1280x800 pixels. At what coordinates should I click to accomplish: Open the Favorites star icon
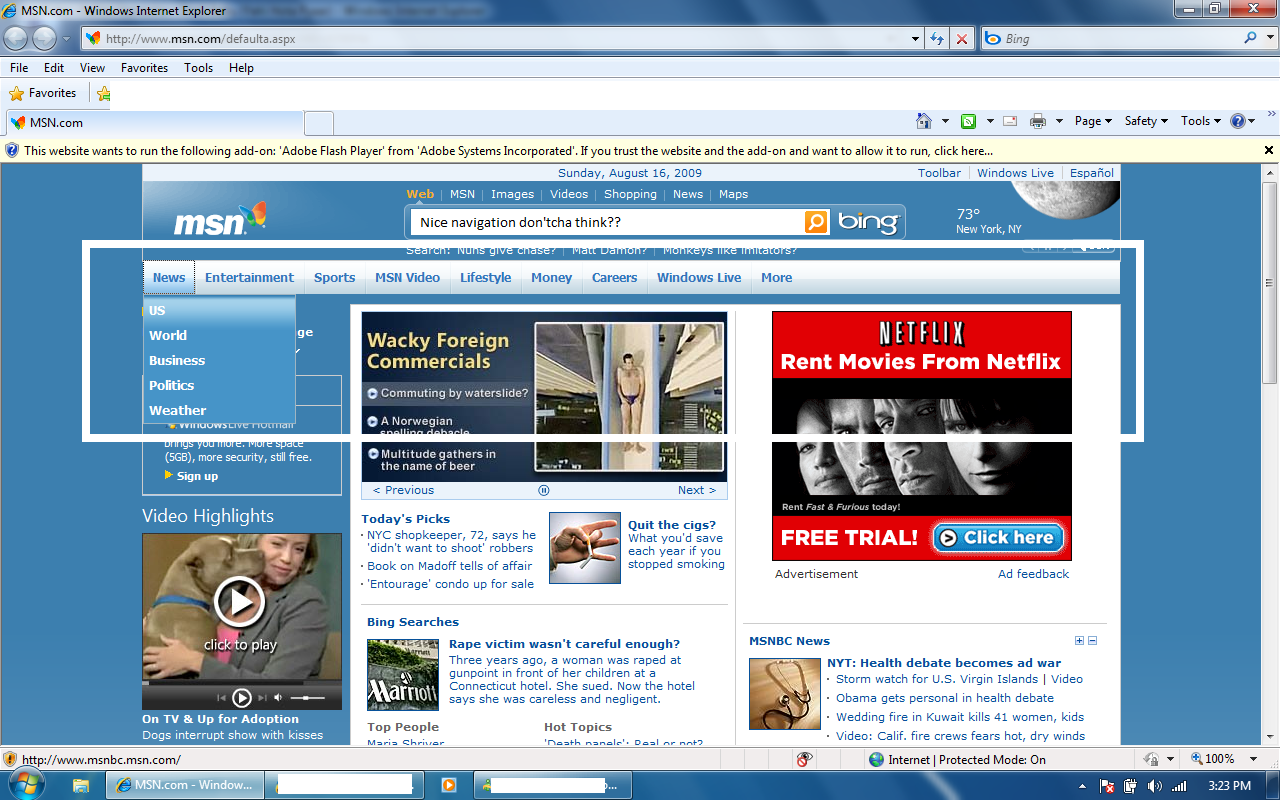[x=17, y=92]
